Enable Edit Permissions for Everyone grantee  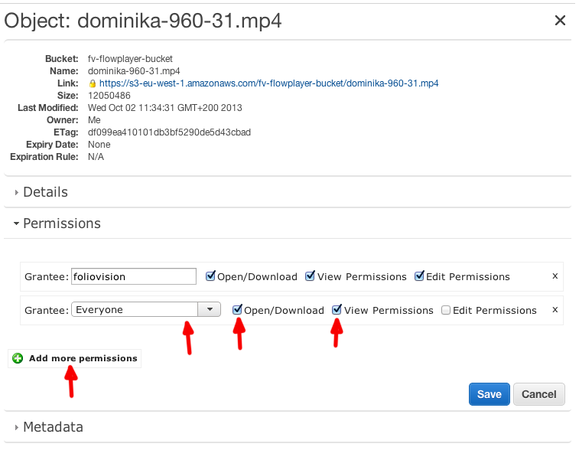(446, 310)
